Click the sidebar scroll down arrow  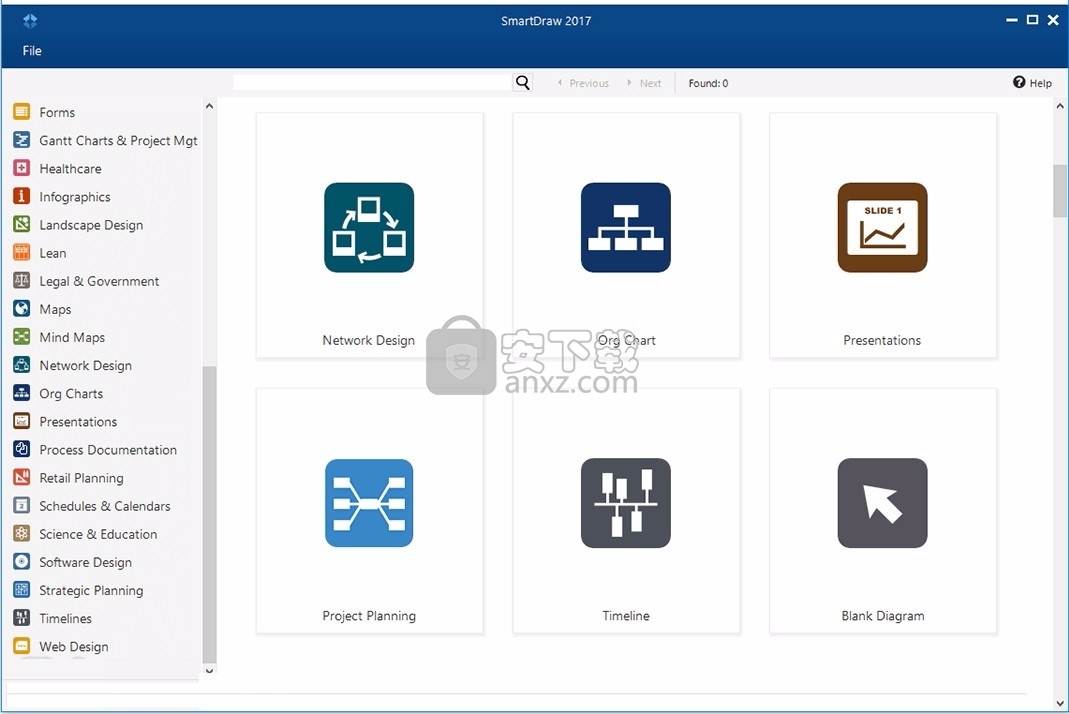209,670
